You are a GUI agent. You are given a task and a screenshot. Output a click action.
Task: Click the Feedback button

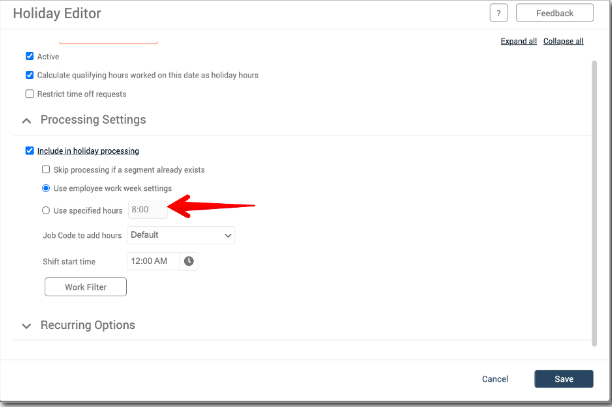555,13
